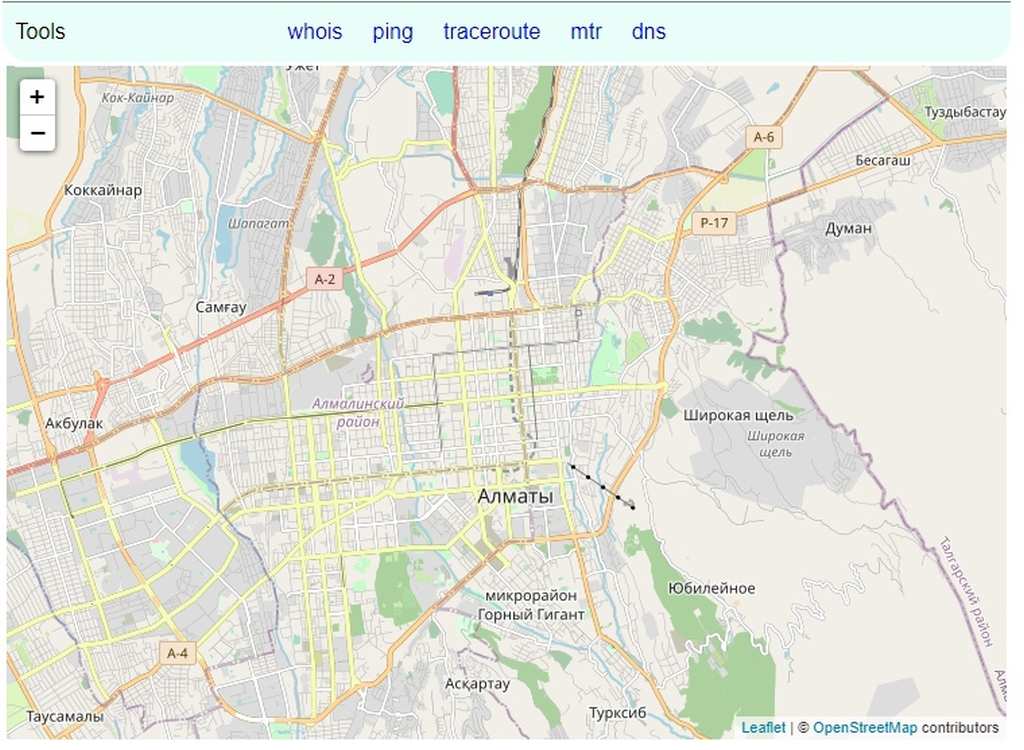The width and height of the screenshot is (1024, 750).
Task: Click the Туздыбастау label on map
Action: point(965,112)
